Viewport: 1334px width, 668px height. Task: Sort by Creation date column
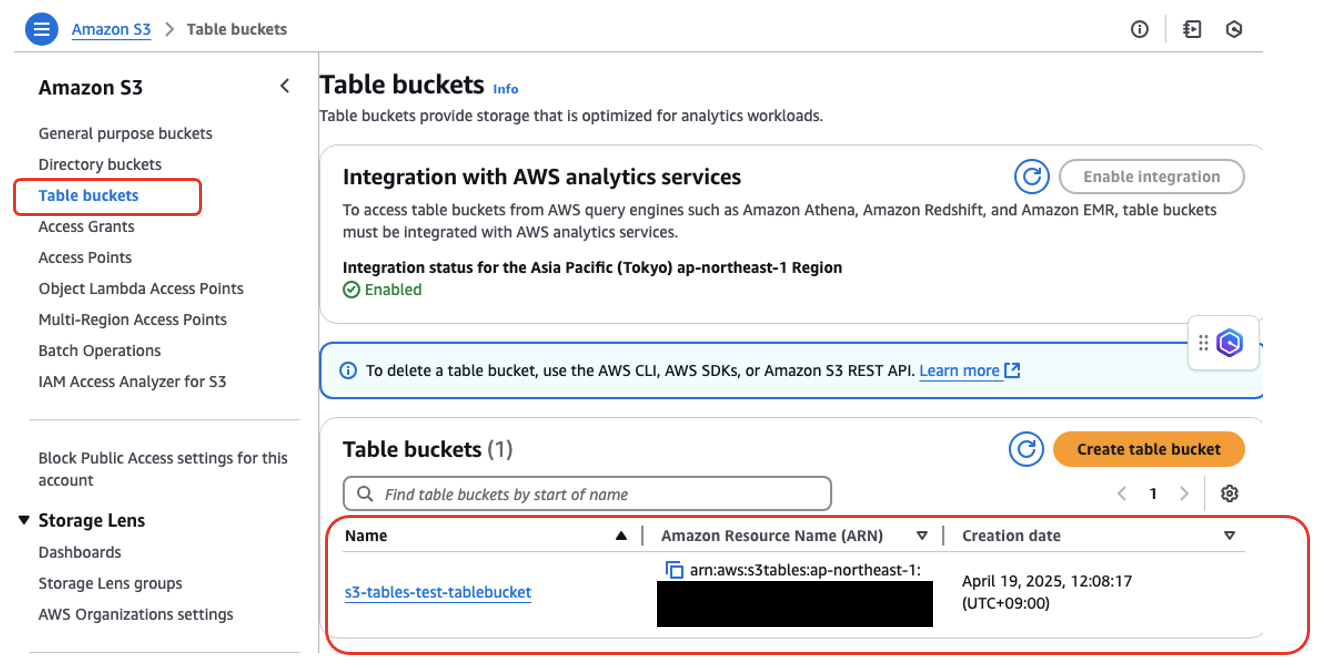coord(1229,536)
